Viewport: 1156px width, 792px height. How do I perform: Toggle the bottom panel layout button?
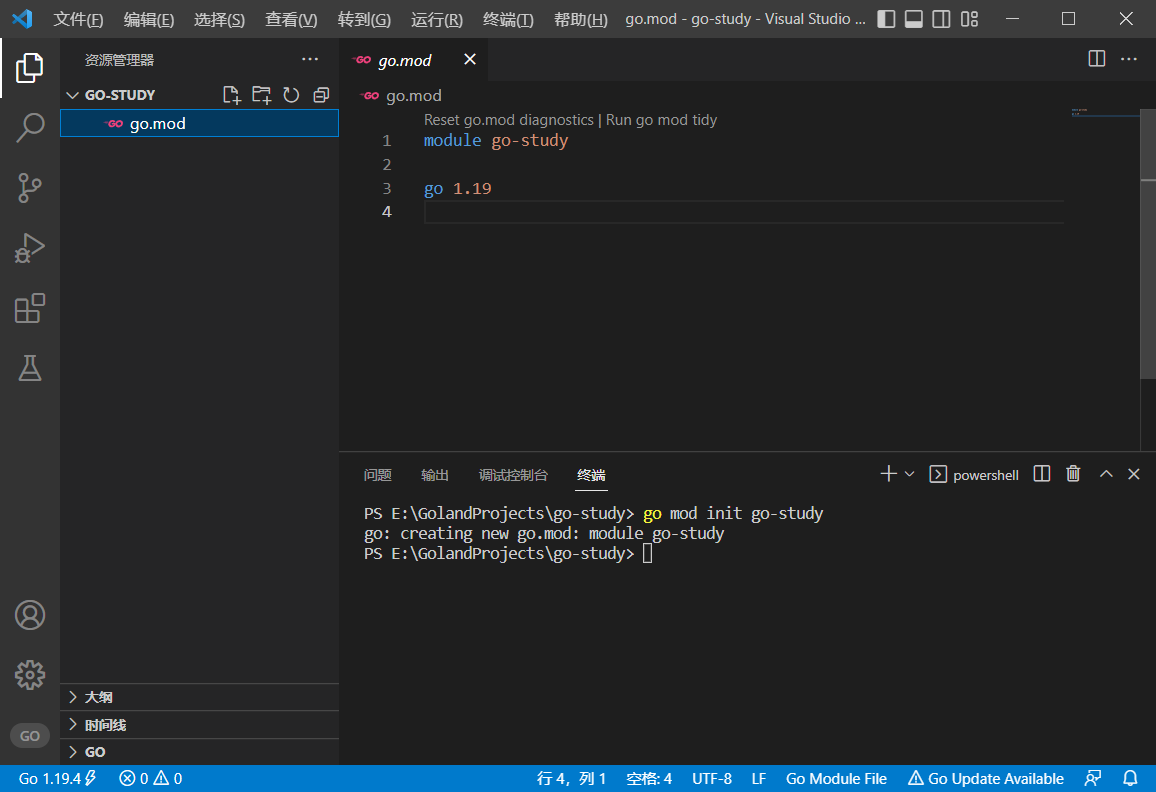point(913,19)
